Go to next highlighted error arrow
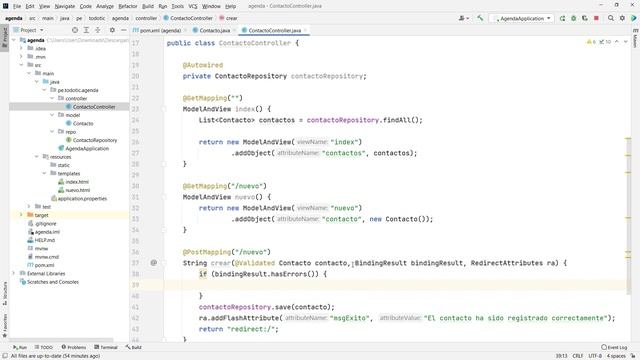Image resolution: width=640 pixels, height=360 pixels. click(x=625, y=42)
